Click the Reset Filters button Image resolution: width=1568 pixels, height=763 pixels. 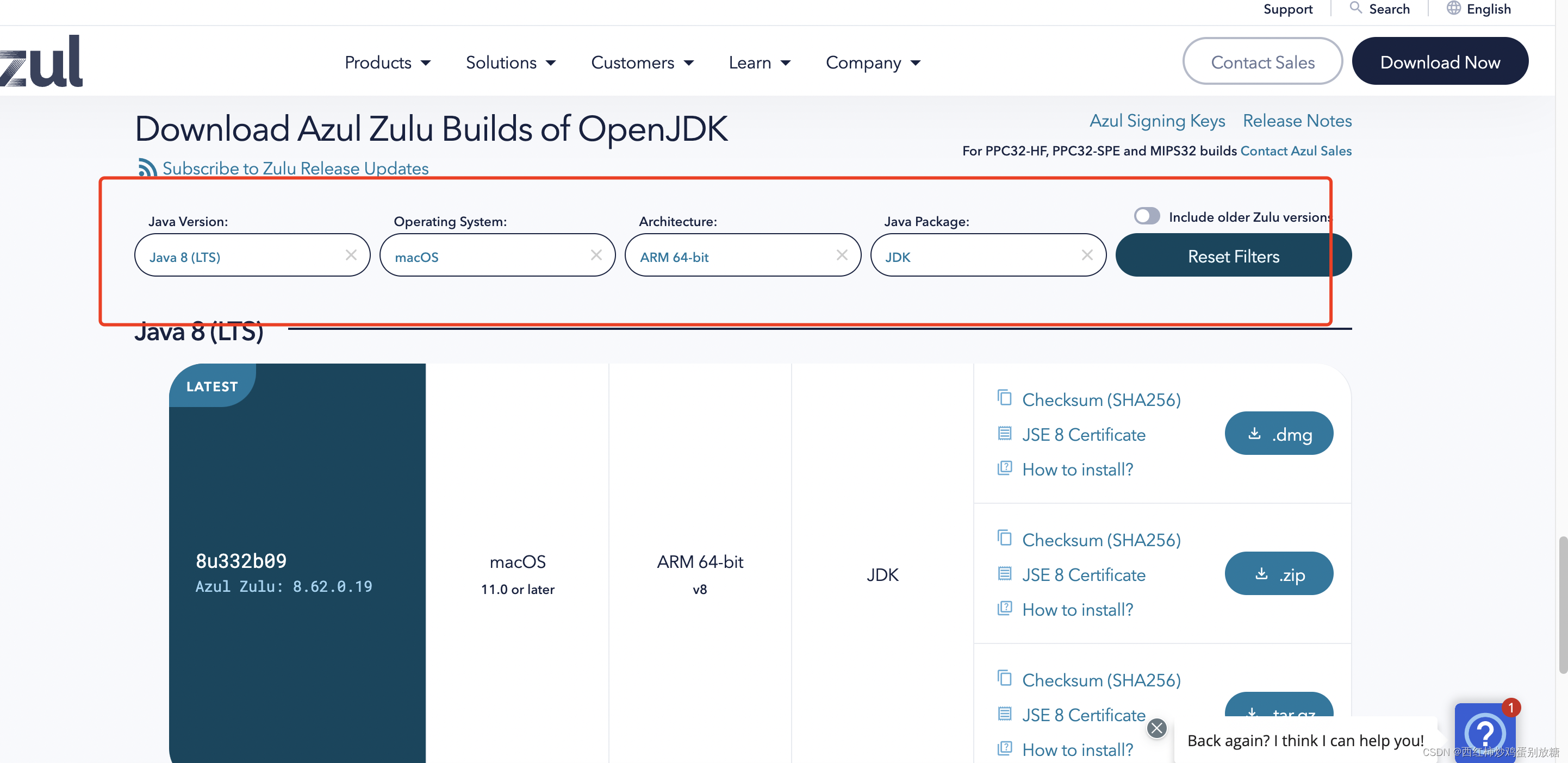coord(1233,255)
